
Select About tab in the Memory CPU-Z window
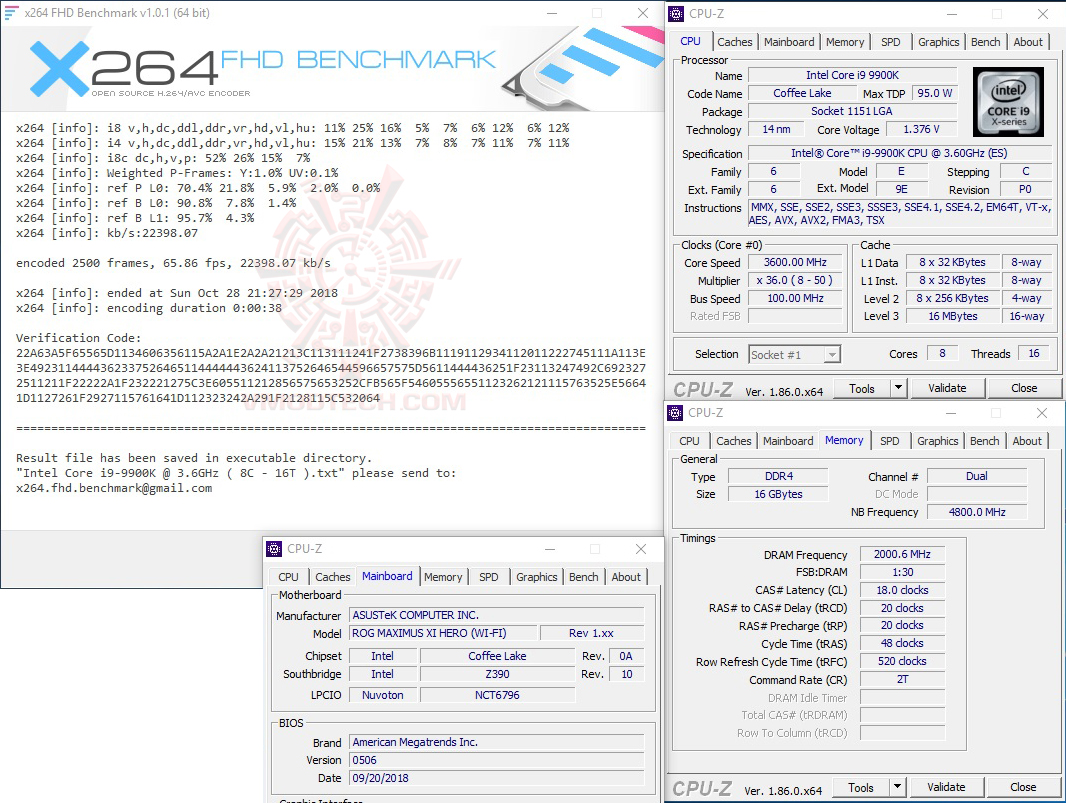coord(1027,441)
